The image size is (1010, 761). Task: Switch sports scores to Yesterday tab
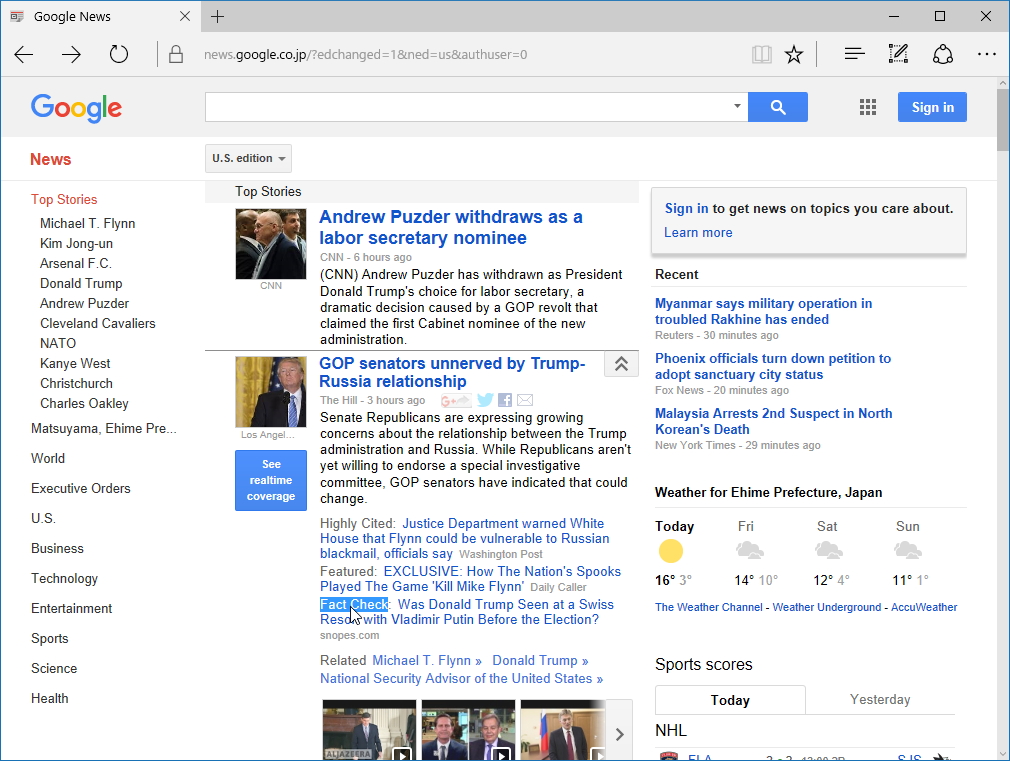click(x=879, y=699)
